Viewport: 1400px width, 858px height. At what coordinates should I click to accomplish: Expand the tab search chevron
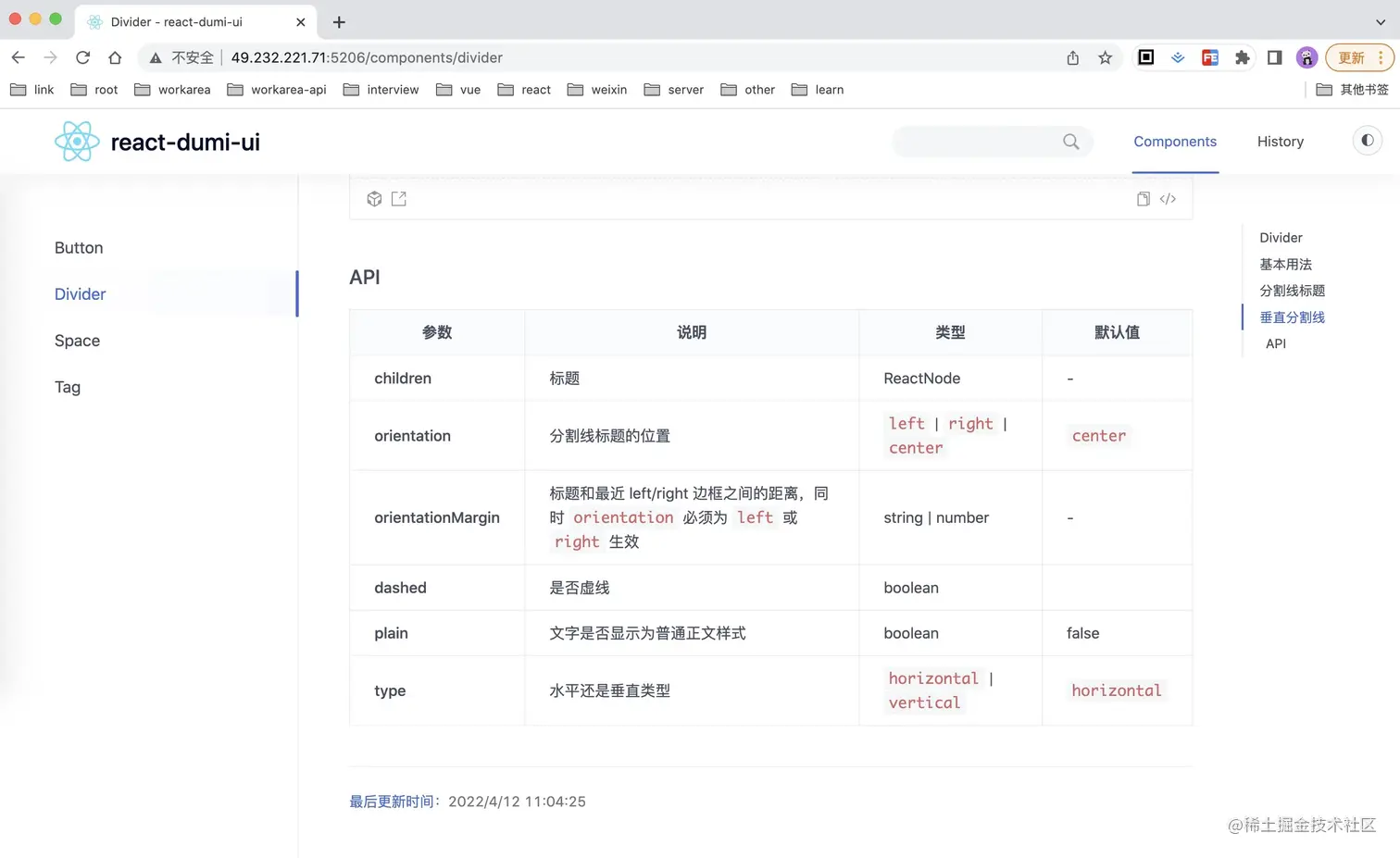(x=1381, y=21)
